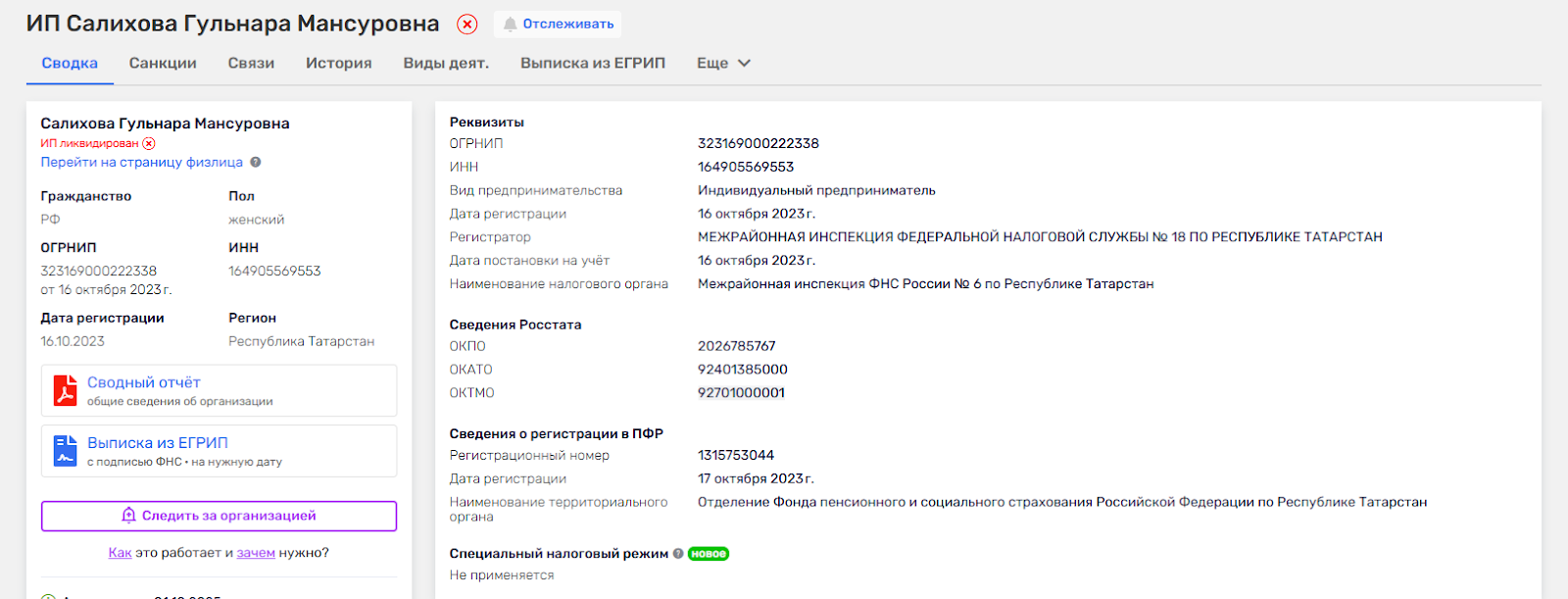Click ОКТМО value 92701000001
This screenshot has height=599, width=1568.
(741, 393)
